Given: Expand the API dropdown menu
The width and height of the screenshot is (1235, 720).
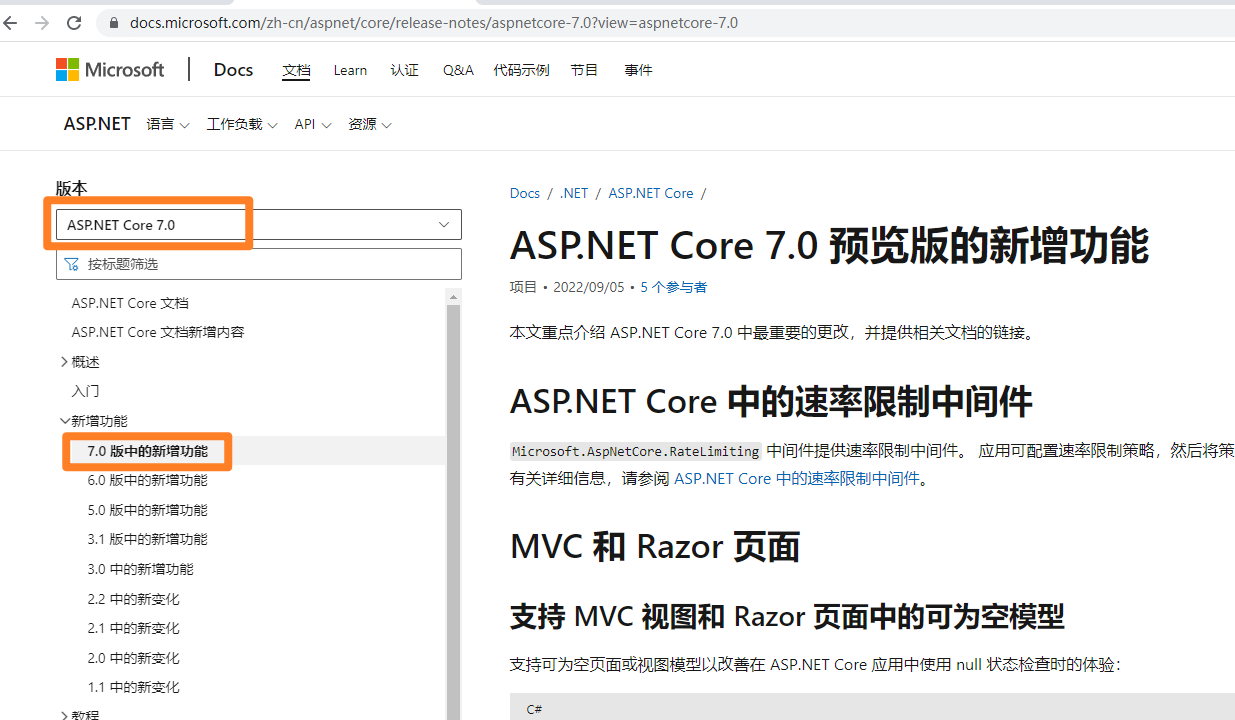Looking at the screenshot, I should click(313, 124).
